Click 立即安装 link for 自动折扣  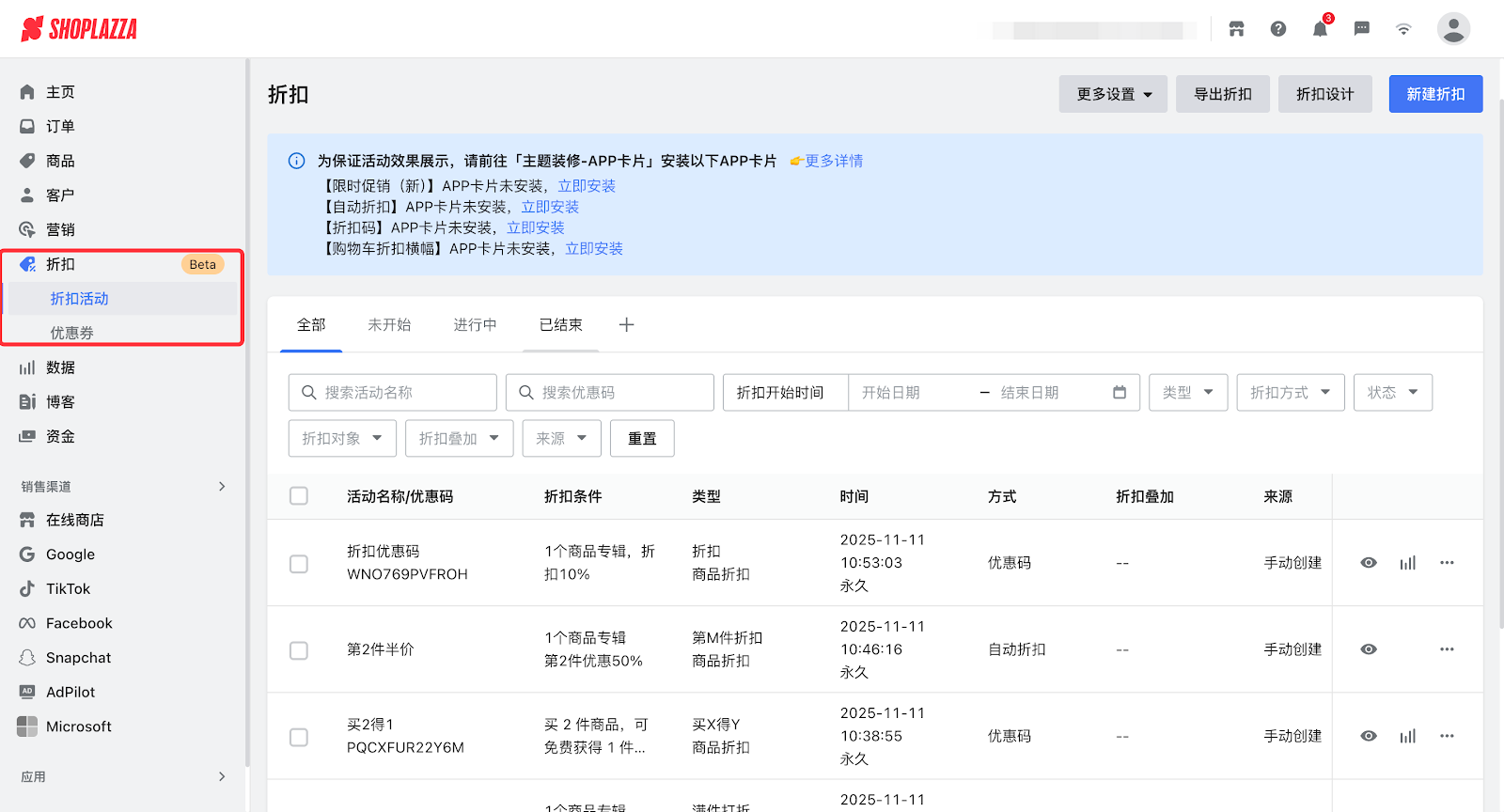(x=550, y=207)
